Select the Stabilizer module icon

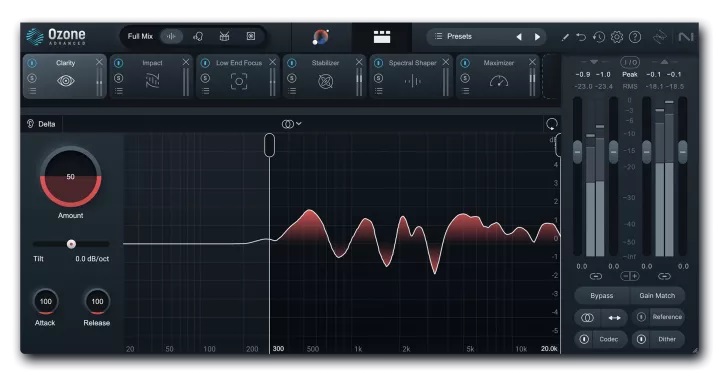pyautogui.click(x=326, y=82)
